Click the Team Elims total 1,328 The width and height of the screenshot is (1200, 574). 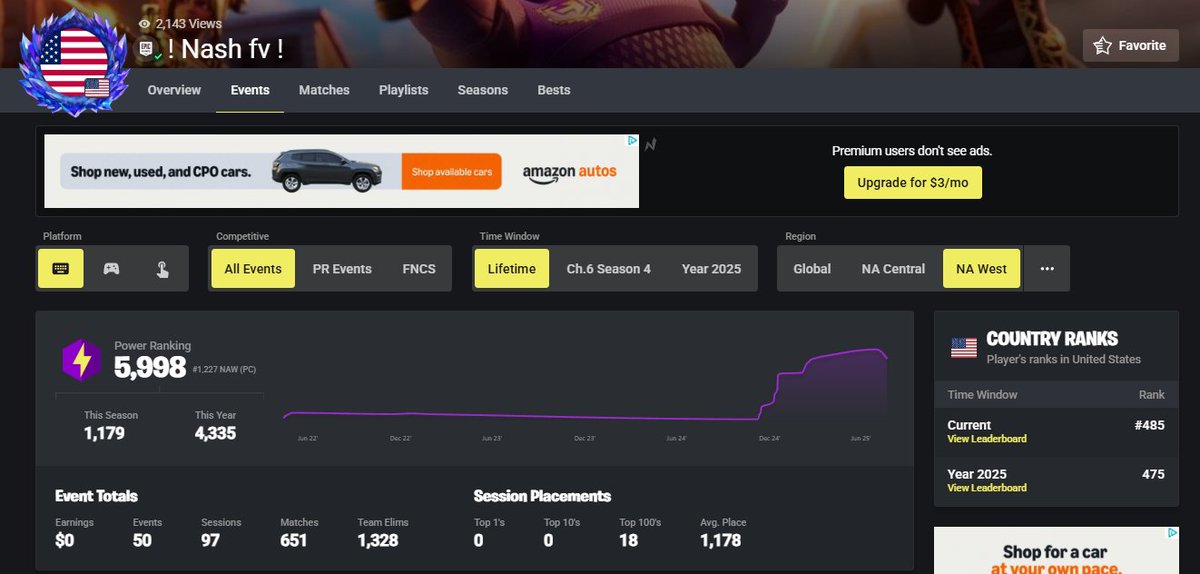(x=378, y=540)
